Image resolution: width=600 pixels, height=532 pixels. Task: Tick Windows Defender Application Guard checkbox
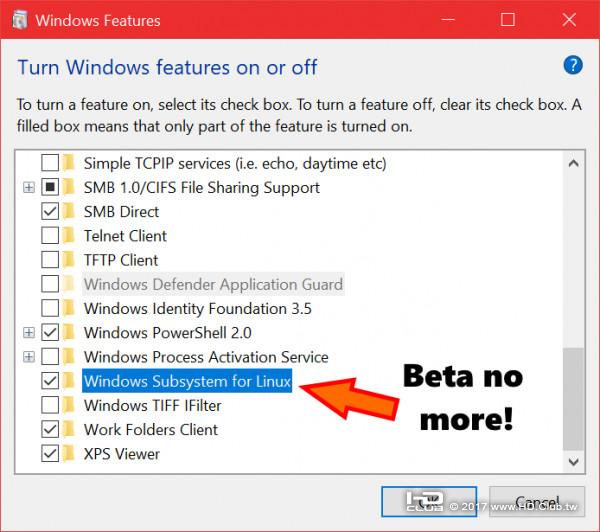tap(50, 284)
